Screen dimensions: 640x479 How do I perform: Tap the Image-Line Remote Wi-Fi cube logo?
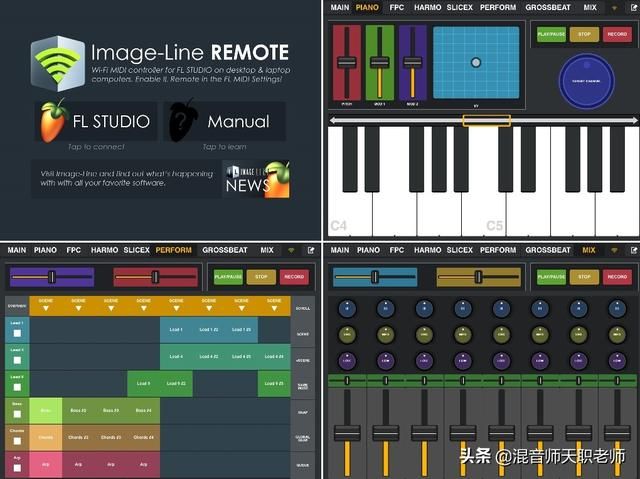(58, 63)
